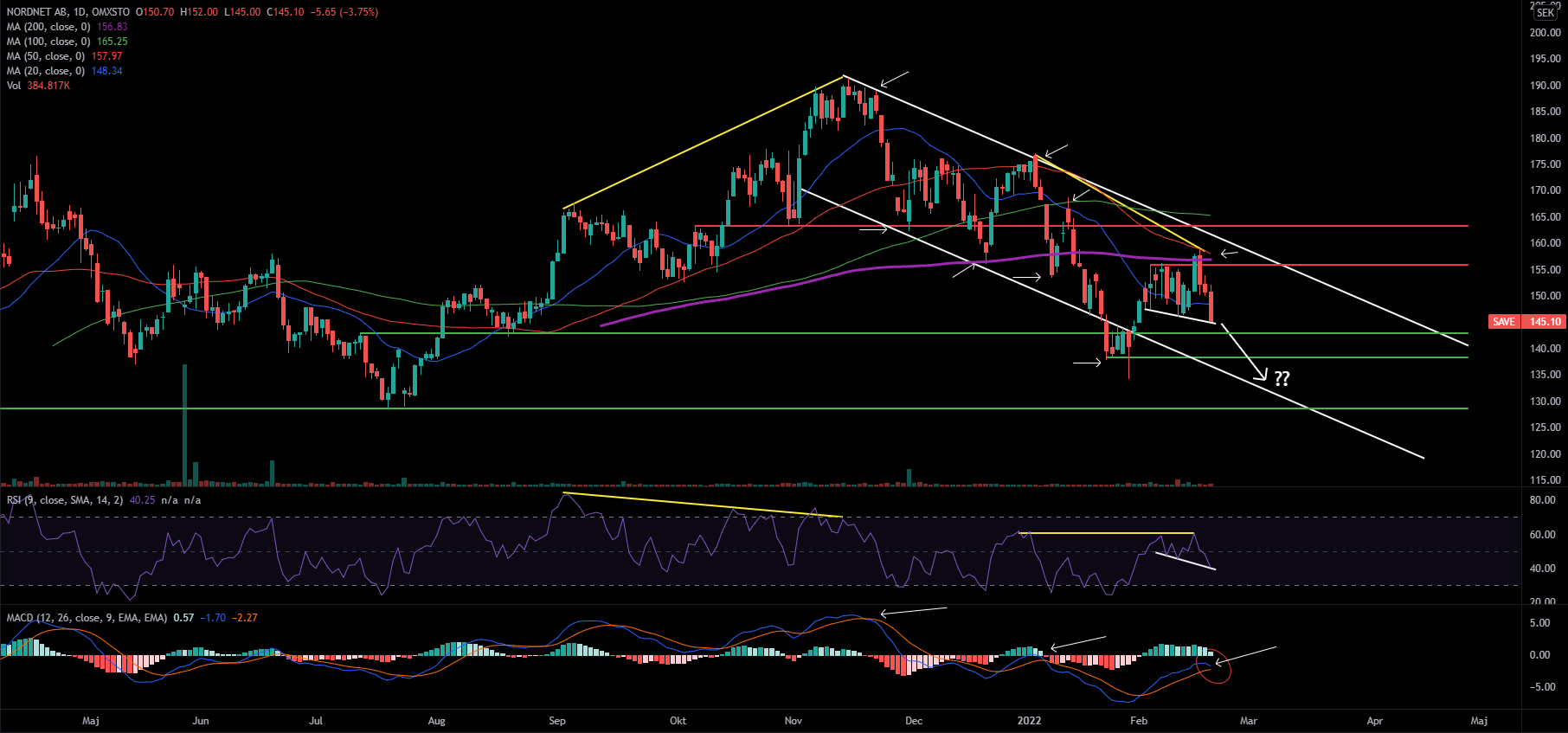Screen dimensions: 1568x733
Task: Select the MA 200 indicator legend
Action: tap(48, 27)
